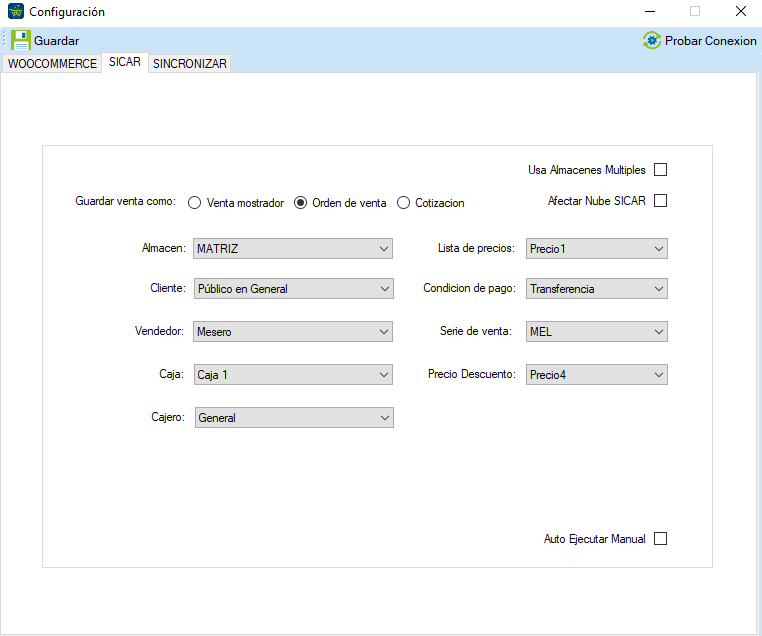The image size is (762, 636).
Task: Click the Lista de precios: label
Action: click(476, 248)
